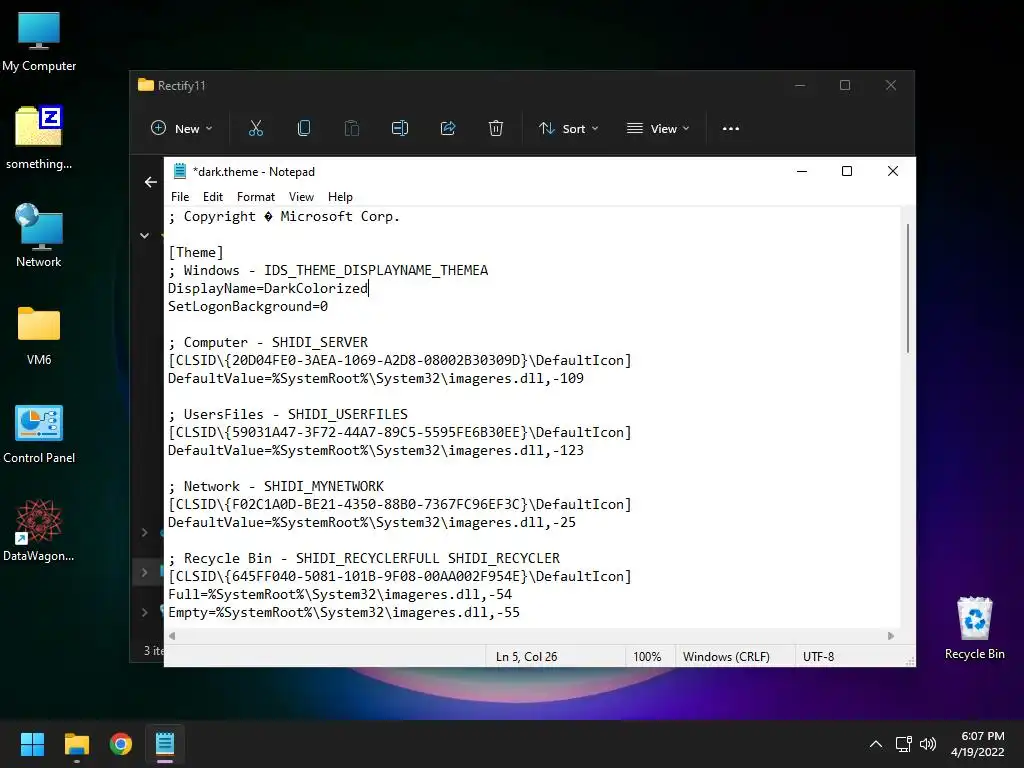Open Notepad Format menu
Image resolution: width=1024 pixels, height=768 pixels.
click(x=255, y=197)
